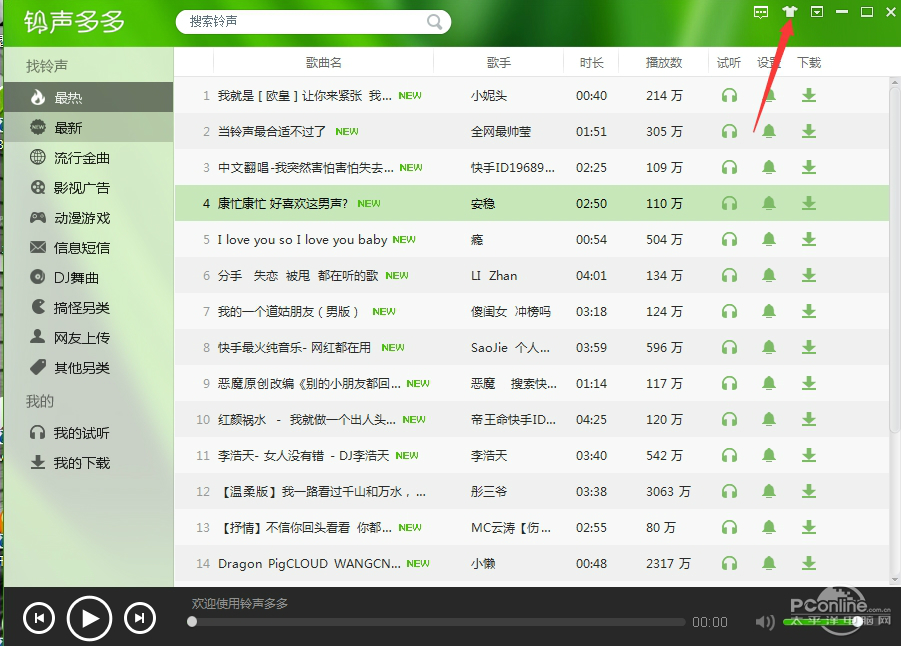This screenshot has height=646, width=901.
Task: Download 当铃声最合适不过了
Action: (809, 132)
